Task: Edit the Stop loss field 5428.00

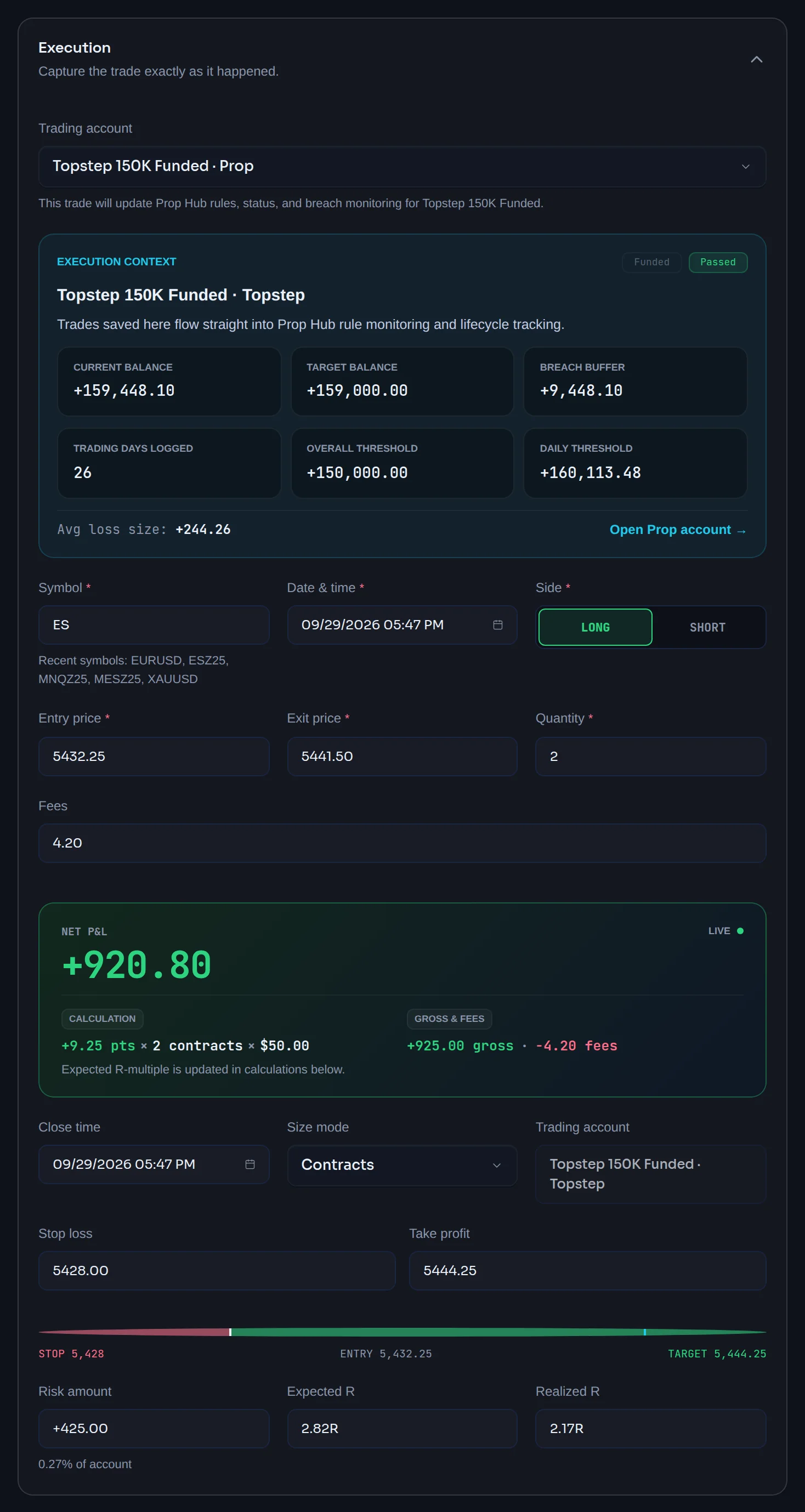Action: click(217, 1270)
